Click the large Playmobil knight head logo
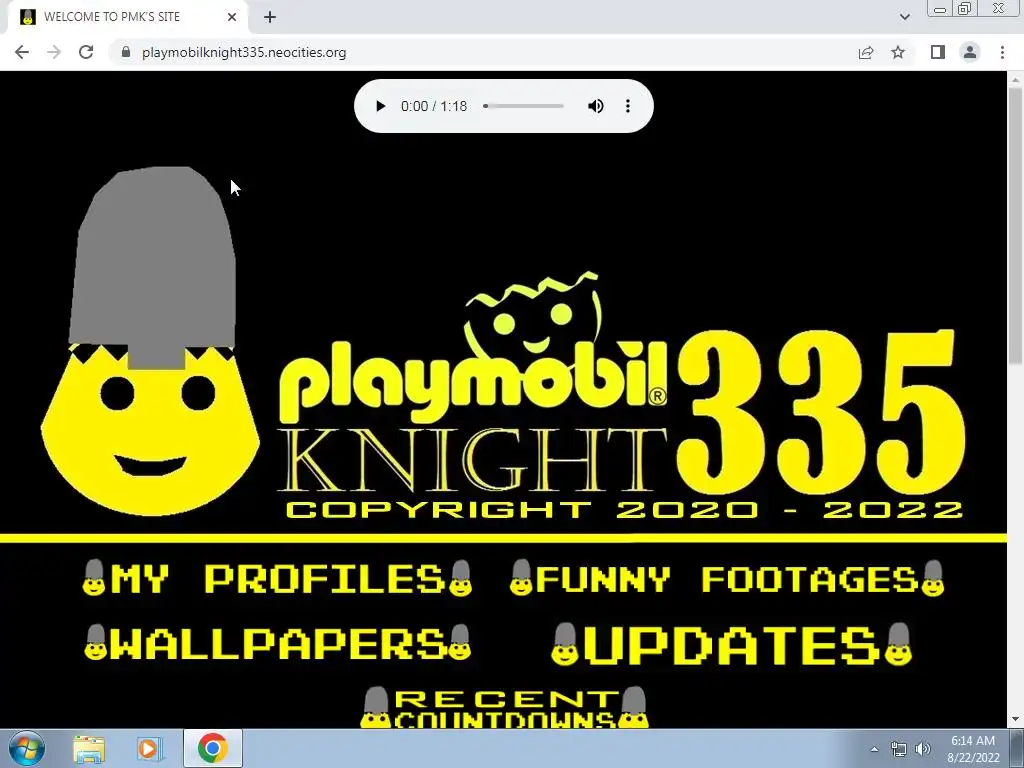The height and width of the screenshot is (768, 1024). tap(150, 341)
